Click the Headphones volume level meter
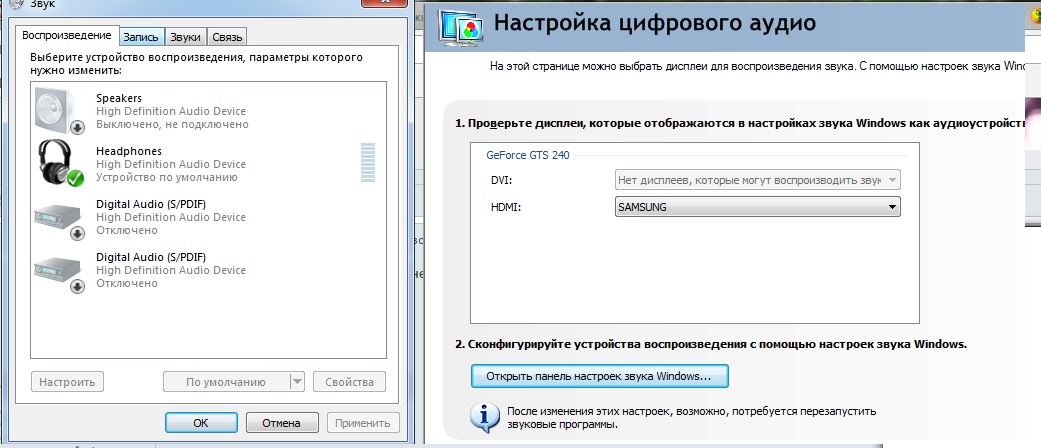Viewport: 1041px width, 448px height. pos(368,162)
